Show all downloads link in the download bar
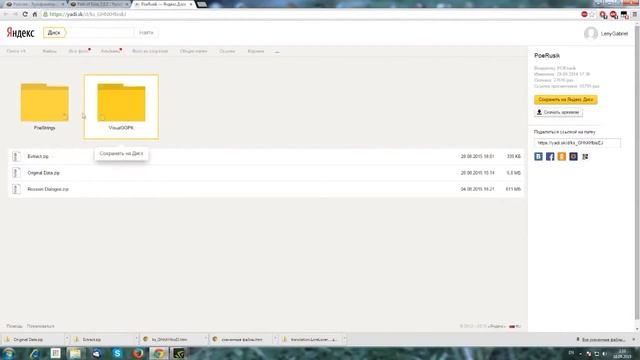 pos(601,340)
